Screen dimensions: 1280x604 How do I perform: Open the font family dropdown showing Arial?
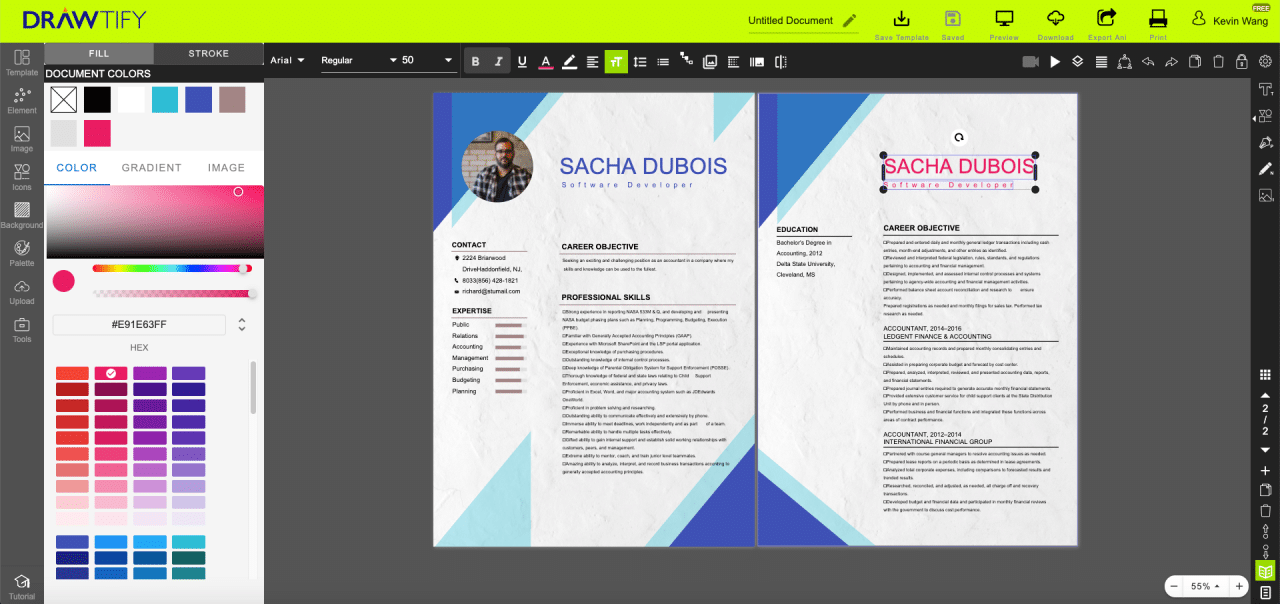click(288, 60)
